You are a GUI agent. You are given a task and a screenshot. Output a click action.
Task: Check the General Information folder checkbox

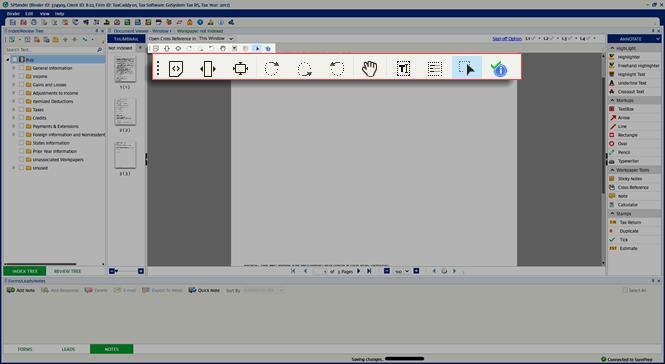click(21, 68)
